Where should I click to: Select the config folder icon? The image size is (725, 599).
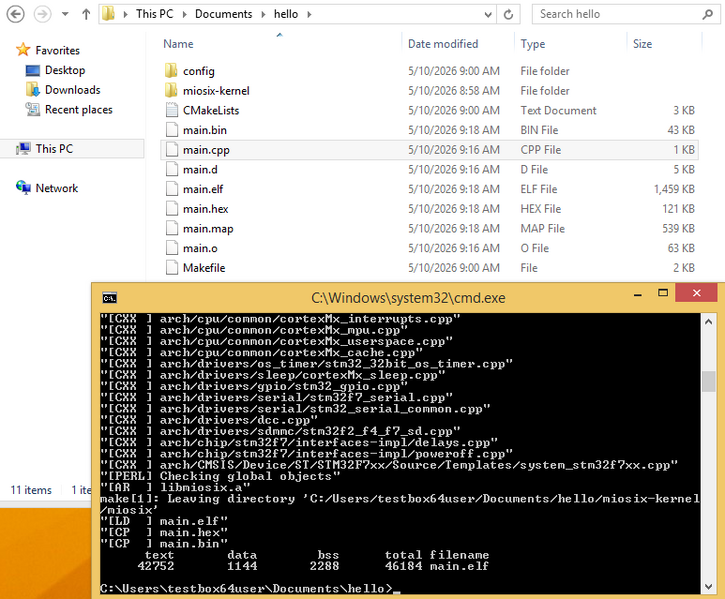tap(171, 71)
